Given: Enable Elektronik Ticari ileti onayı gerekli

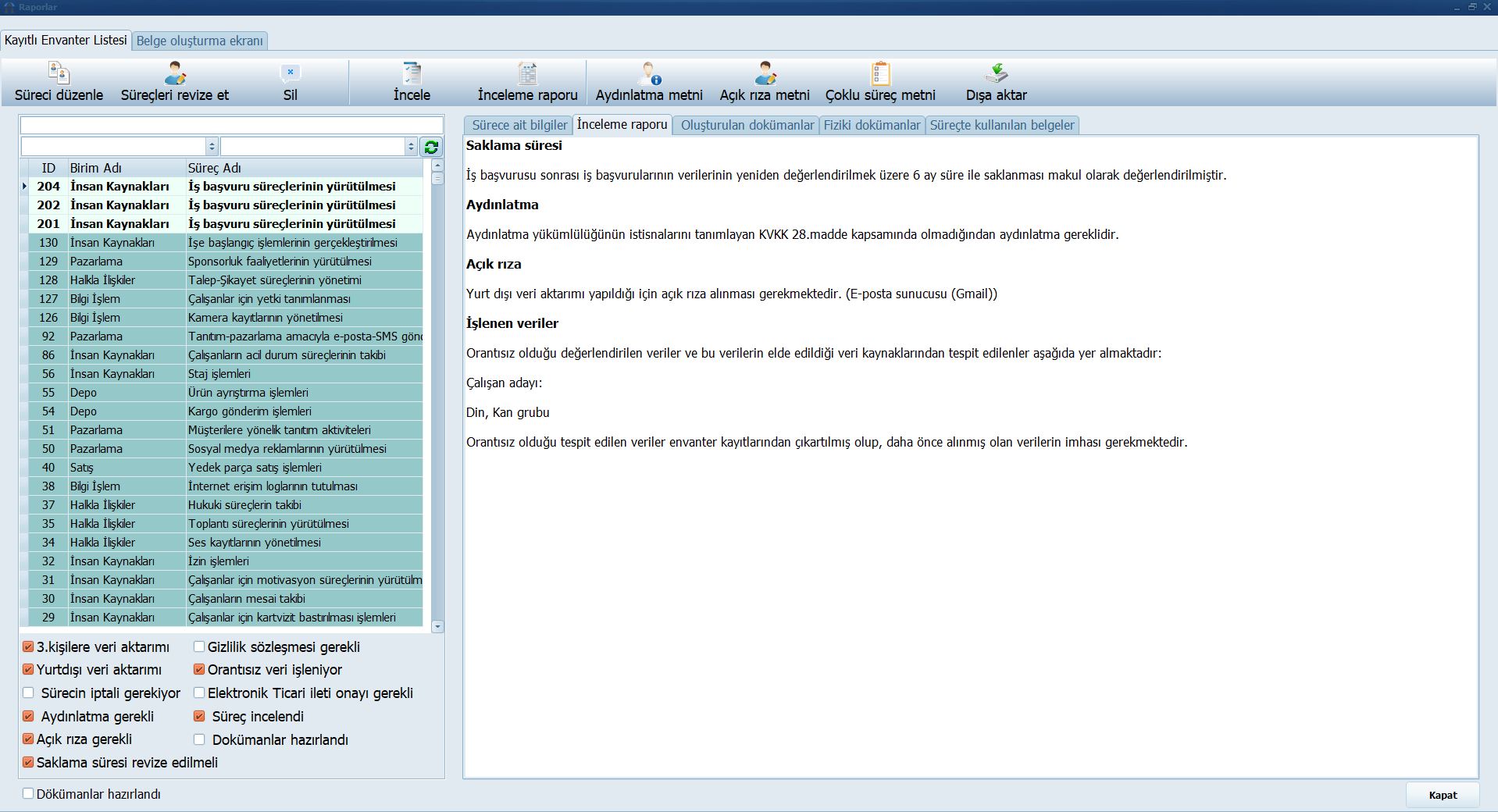Looking at the screenshot, I should 199,693.
